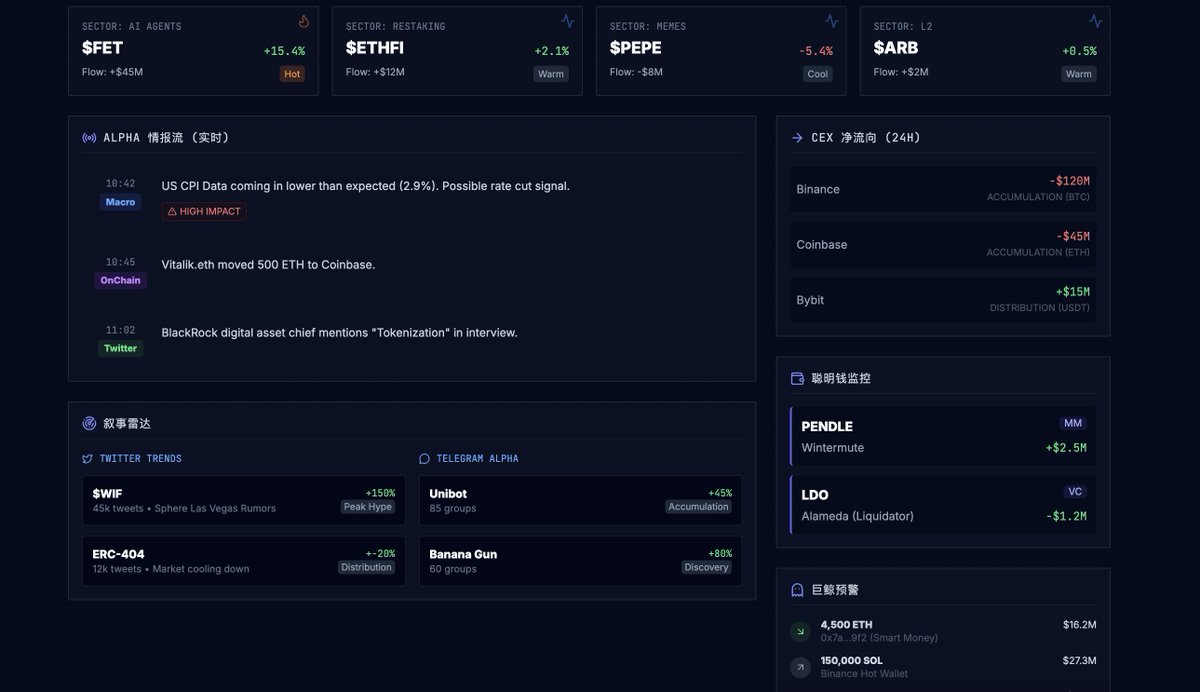Viewport: 1200px width, 692px height.
Task: Select the US CPI Data news item
Action: (412, 197)
